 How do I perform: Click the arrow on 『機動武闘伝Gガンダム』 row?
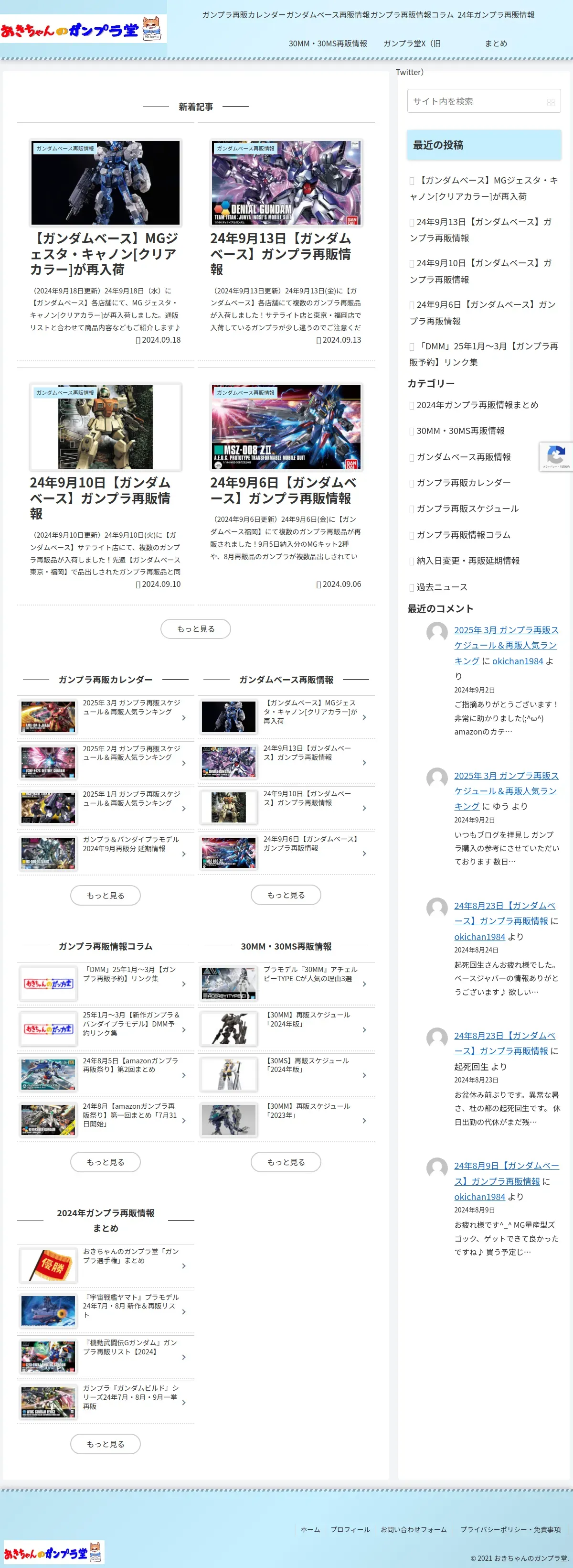click(x=184, y=1357)
